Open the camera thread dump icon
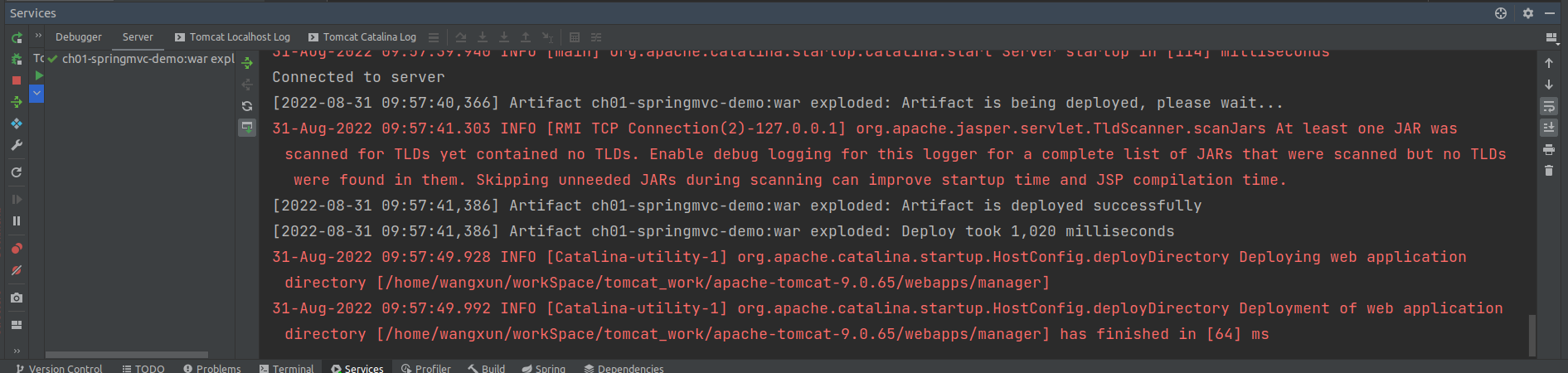This screenshot has width=1568, height=373. click(16, 298)
